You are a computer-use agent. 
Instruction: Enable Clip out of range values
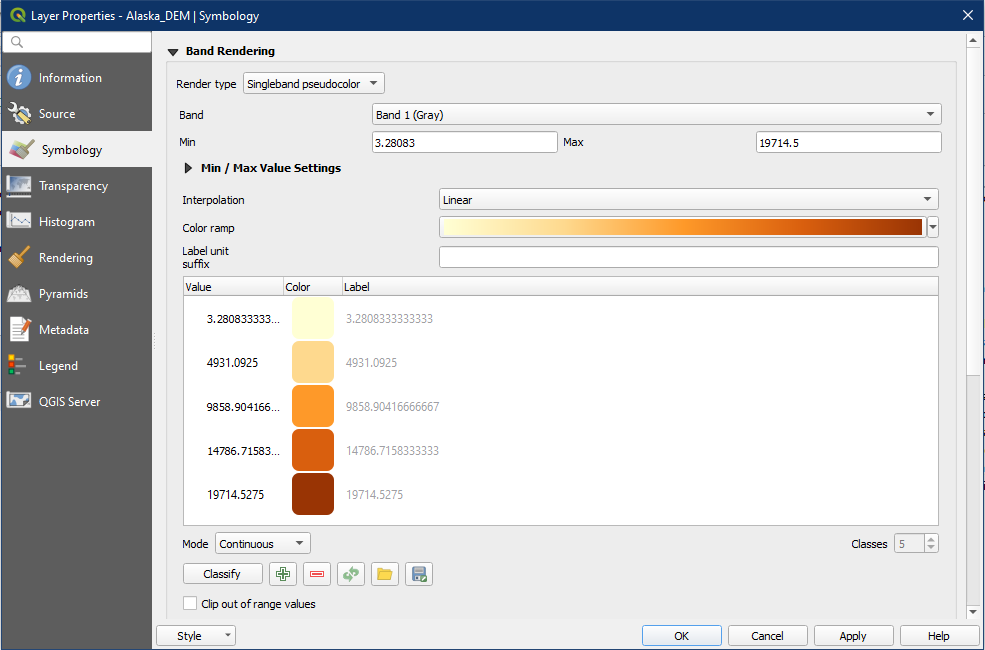tap(191, 604)
